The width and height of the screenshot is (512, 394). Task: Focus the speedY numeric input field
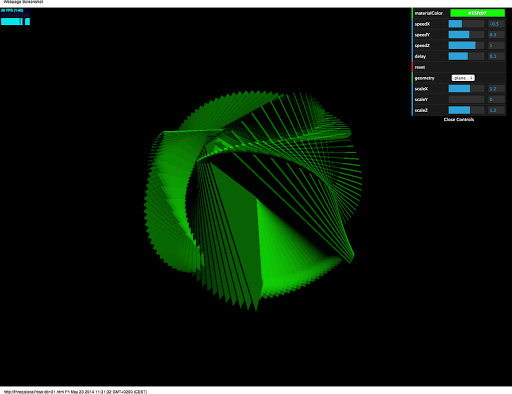496,35
